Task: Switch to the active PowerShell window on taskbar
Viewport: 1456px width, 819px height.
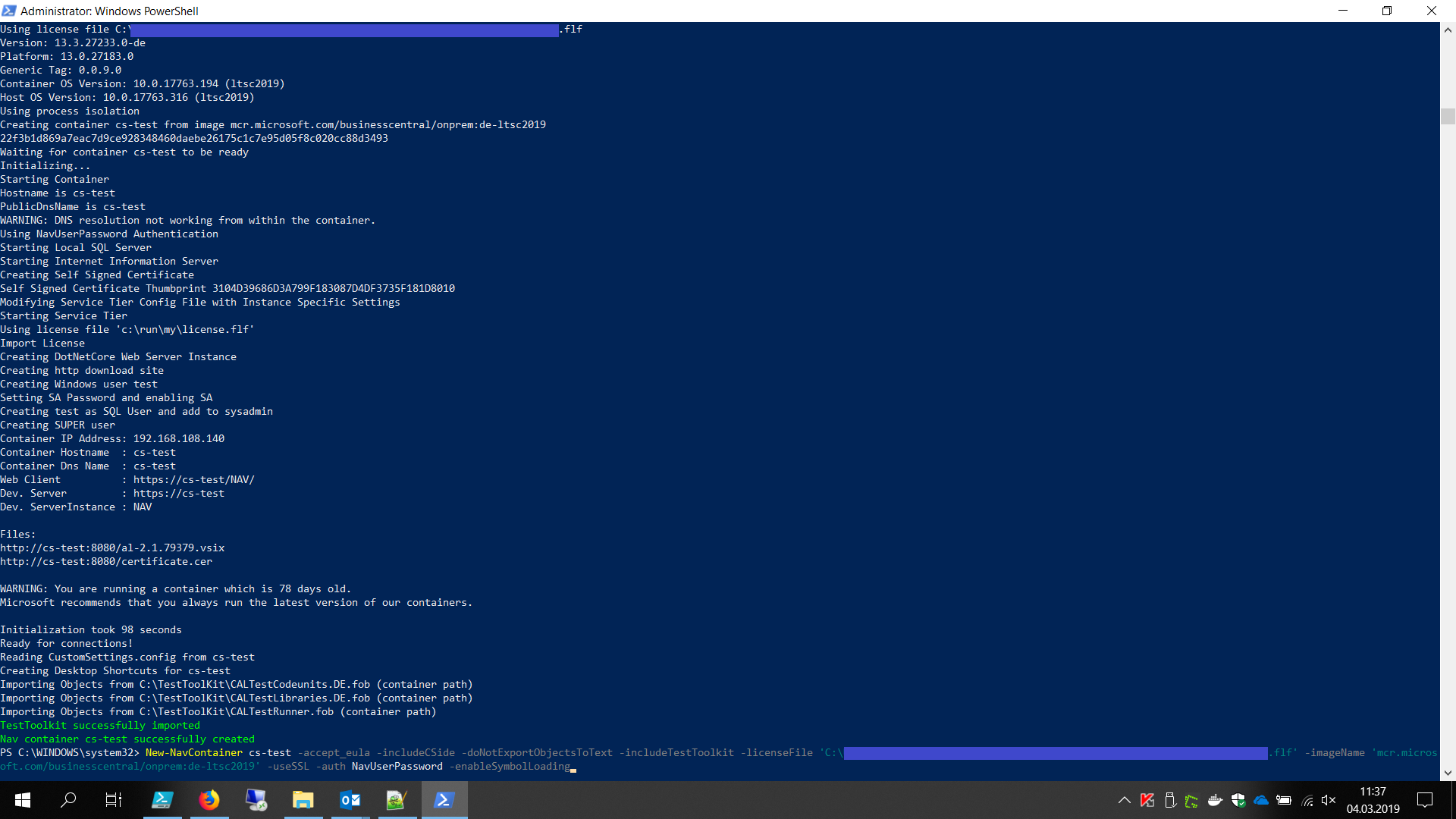Action: click(x=445, y=800)
